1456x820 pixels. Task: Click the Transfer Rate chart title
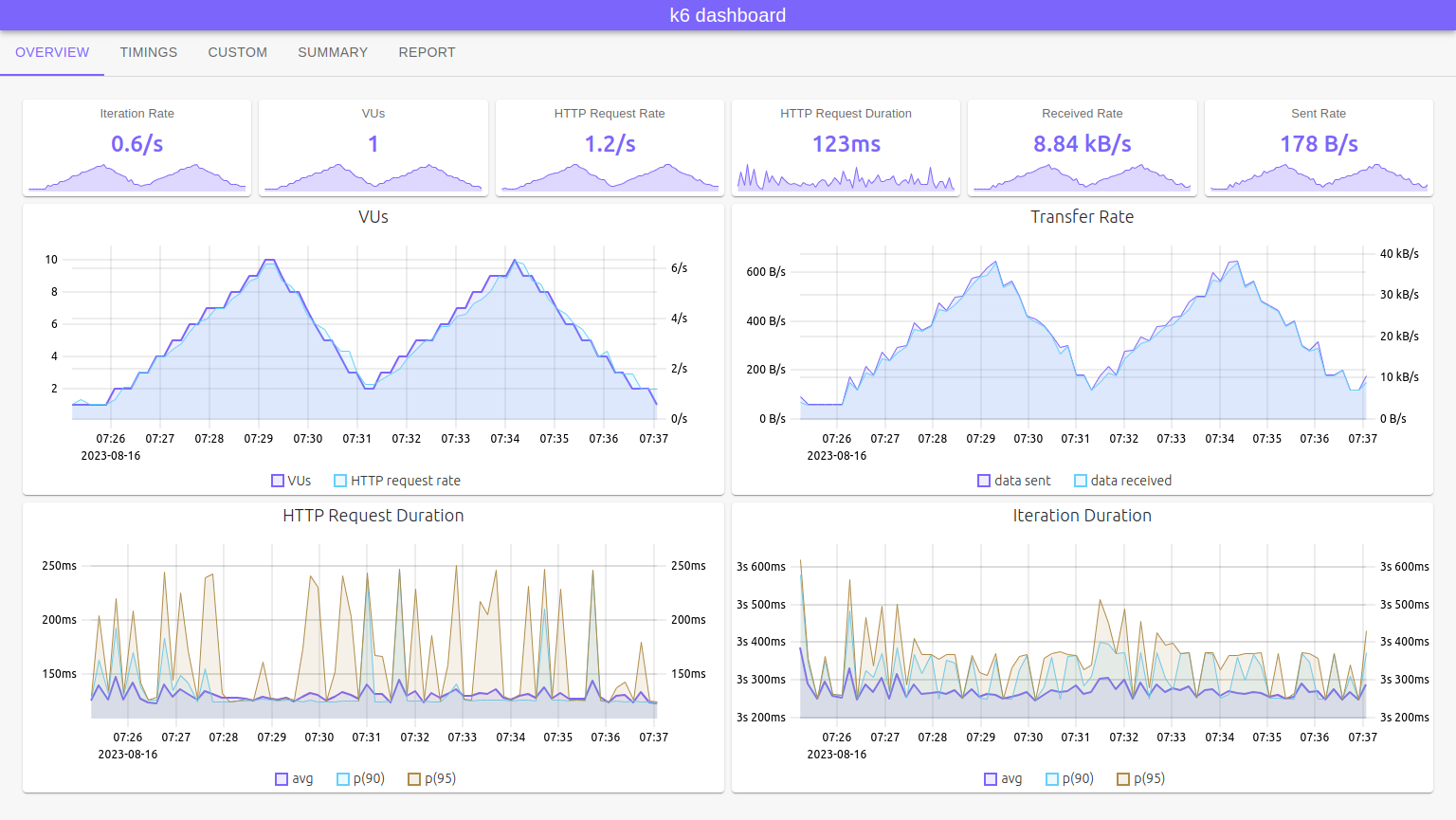pos(1083,217)
